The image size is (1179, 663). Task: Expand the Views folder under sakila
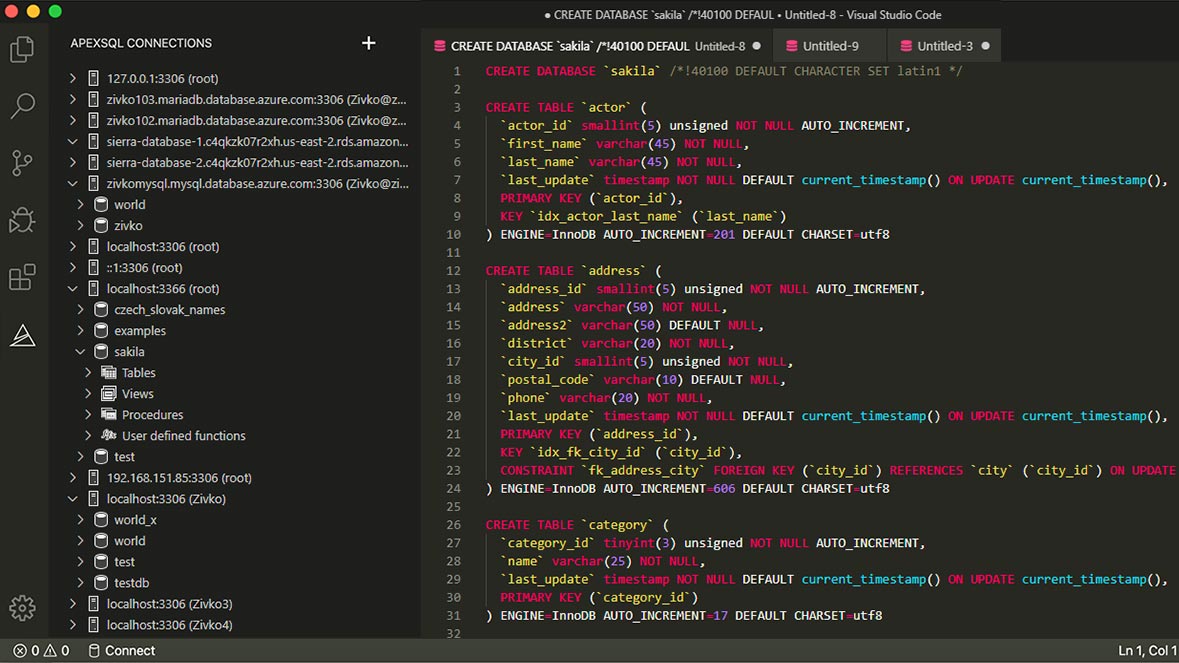(x=89, y=394)
